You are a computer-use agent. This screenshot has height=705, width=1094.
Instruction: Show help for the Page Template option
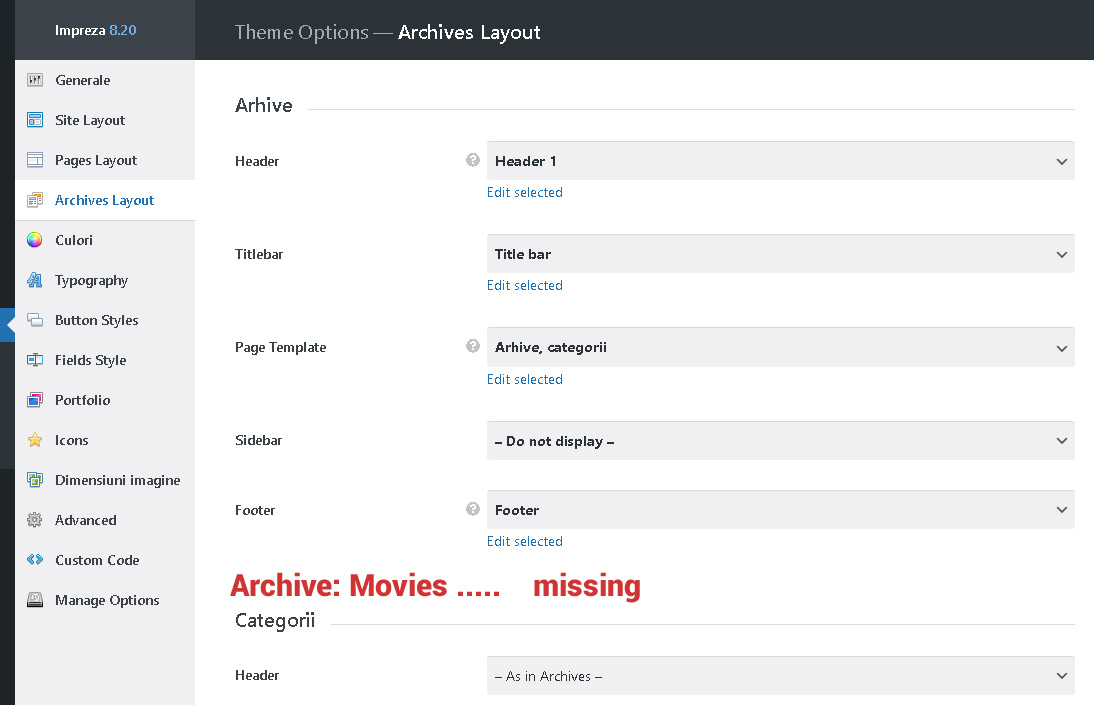(473, 346)
